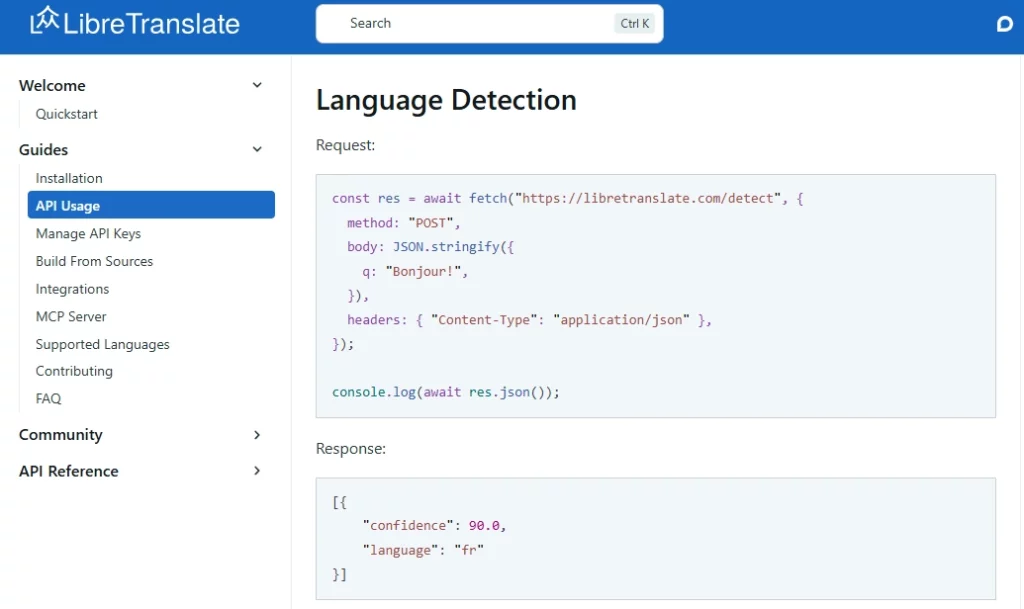Open the Integrations page

pos(72,289)
